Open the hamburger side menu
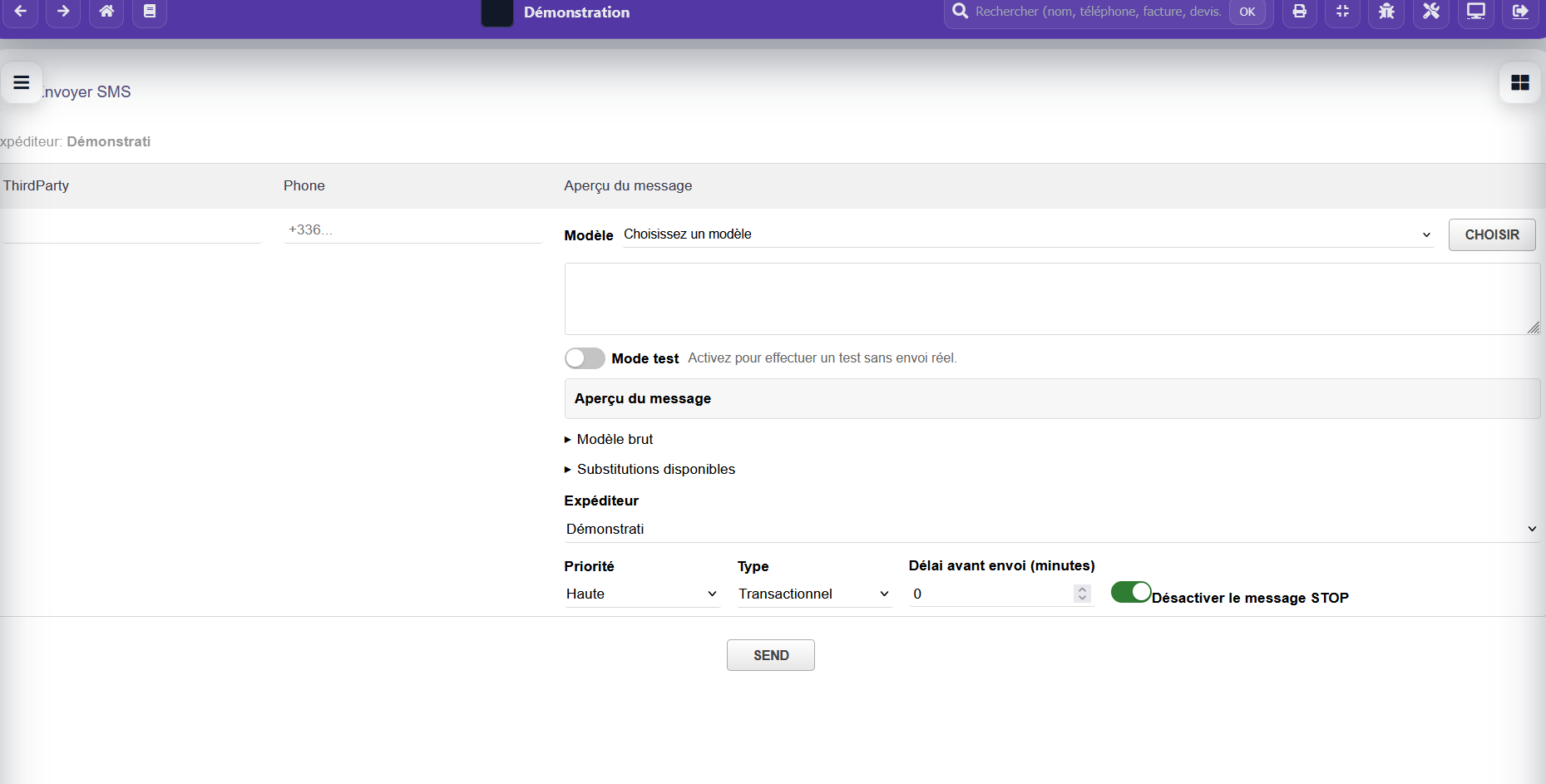This screenshot has width=1546, height=784. click(22, 83)
